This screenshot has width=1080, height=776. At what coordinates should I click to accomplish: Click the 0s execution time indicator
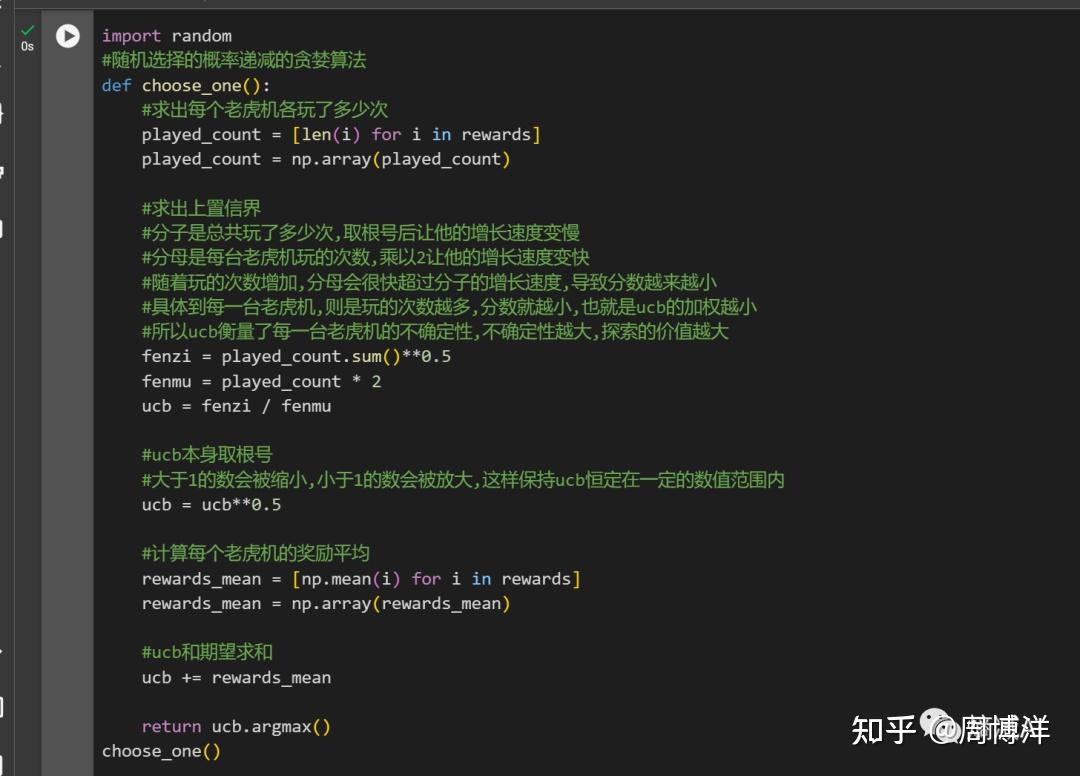pos(28,47)
